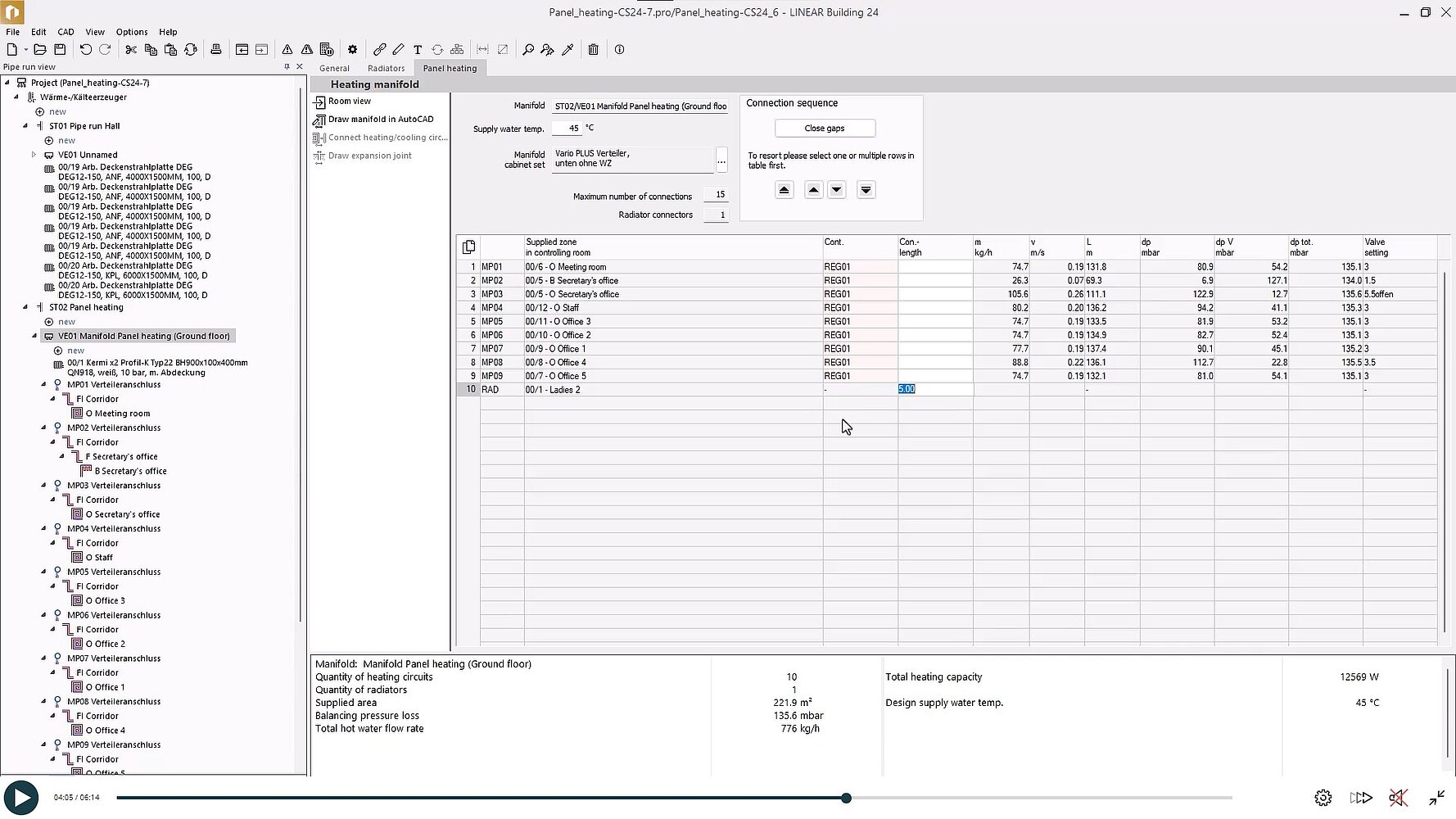Click the Cut scissors icon
Screen dimensions: 1456x819
pyautogui.click(x=131, y=49)
